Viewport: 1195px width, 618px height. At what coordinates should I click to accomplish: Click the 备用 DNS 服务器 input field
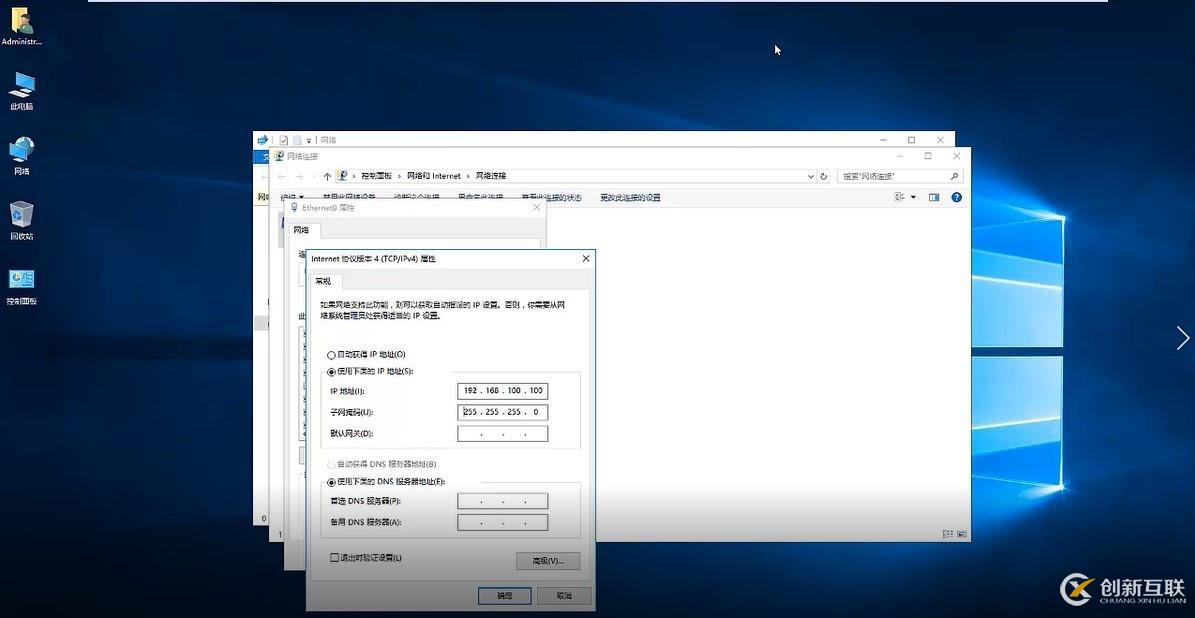pyautogui.click(x=502, y=523)
